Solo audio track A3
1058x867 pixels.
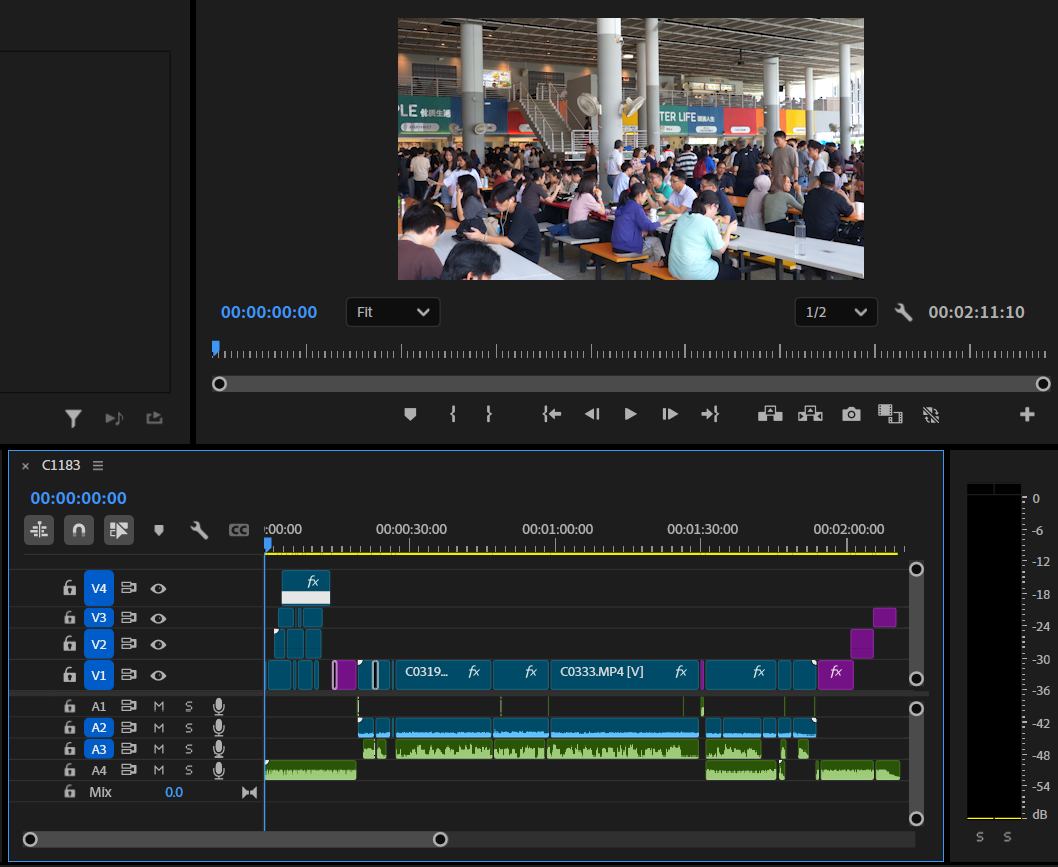[188, 749]
